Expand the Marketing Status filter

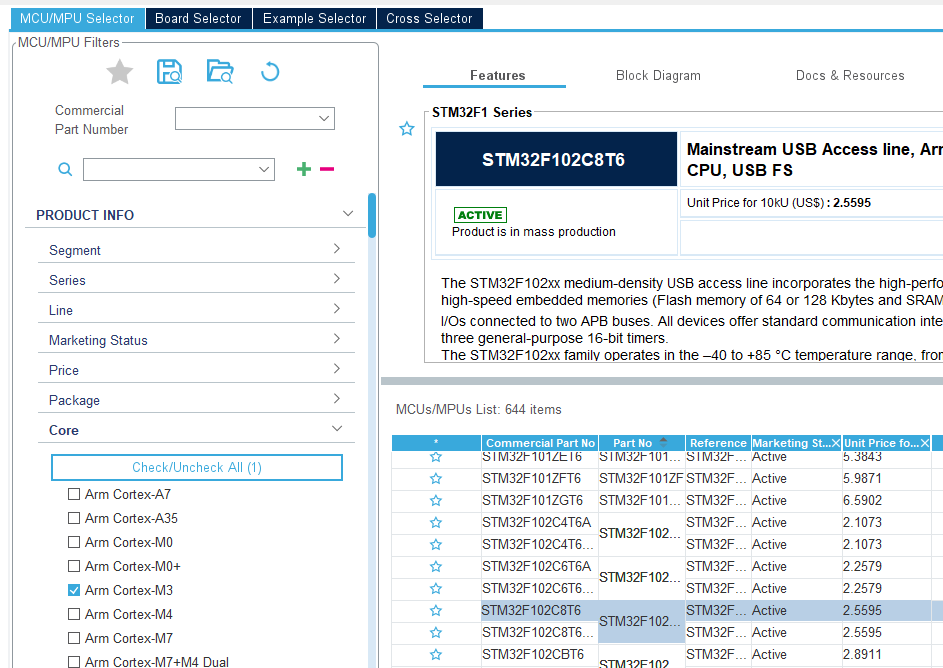pos(337,339)
